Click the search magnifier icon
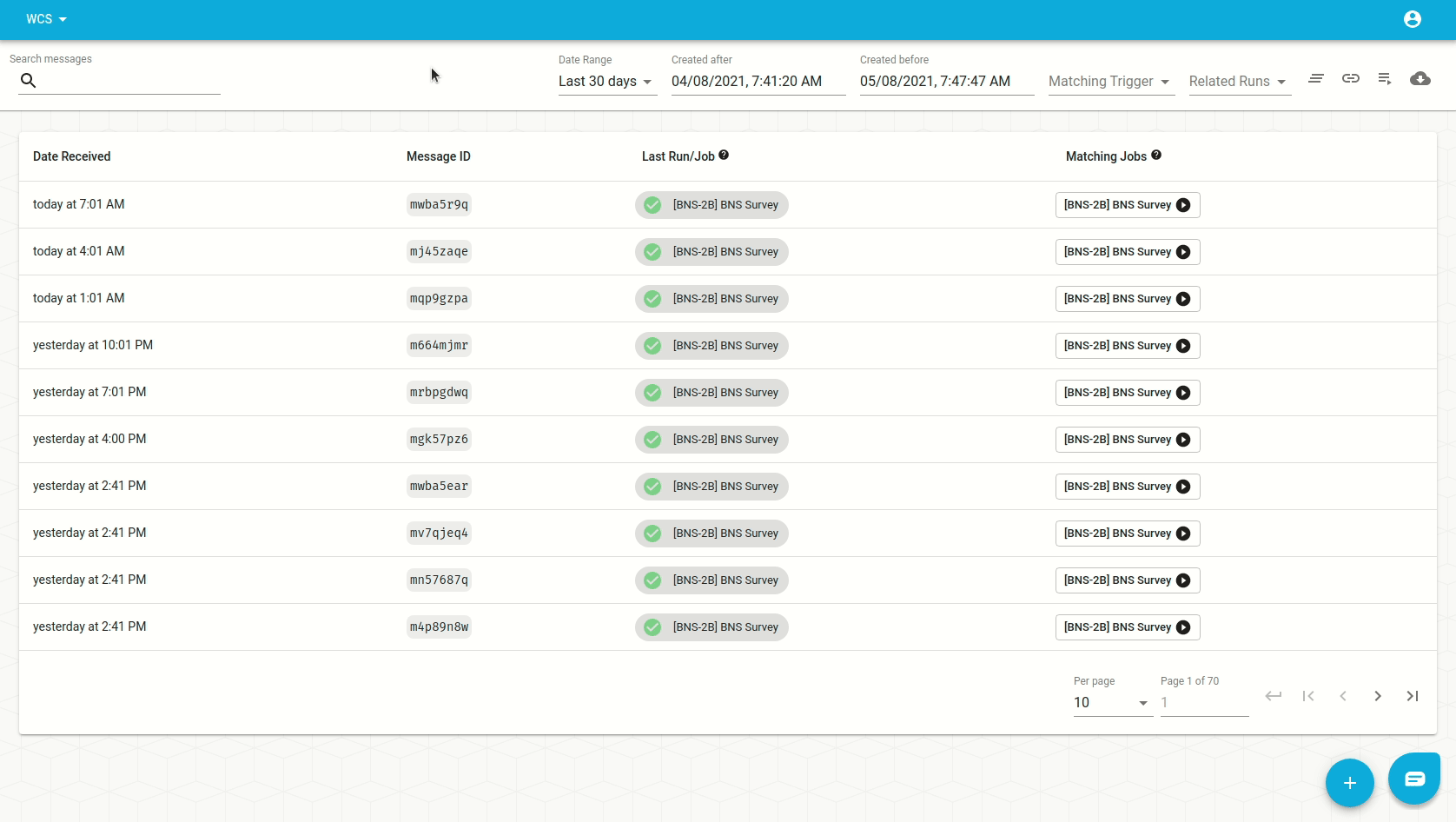The height and width of the screenshot is (822, 1456). click(29, 80)
